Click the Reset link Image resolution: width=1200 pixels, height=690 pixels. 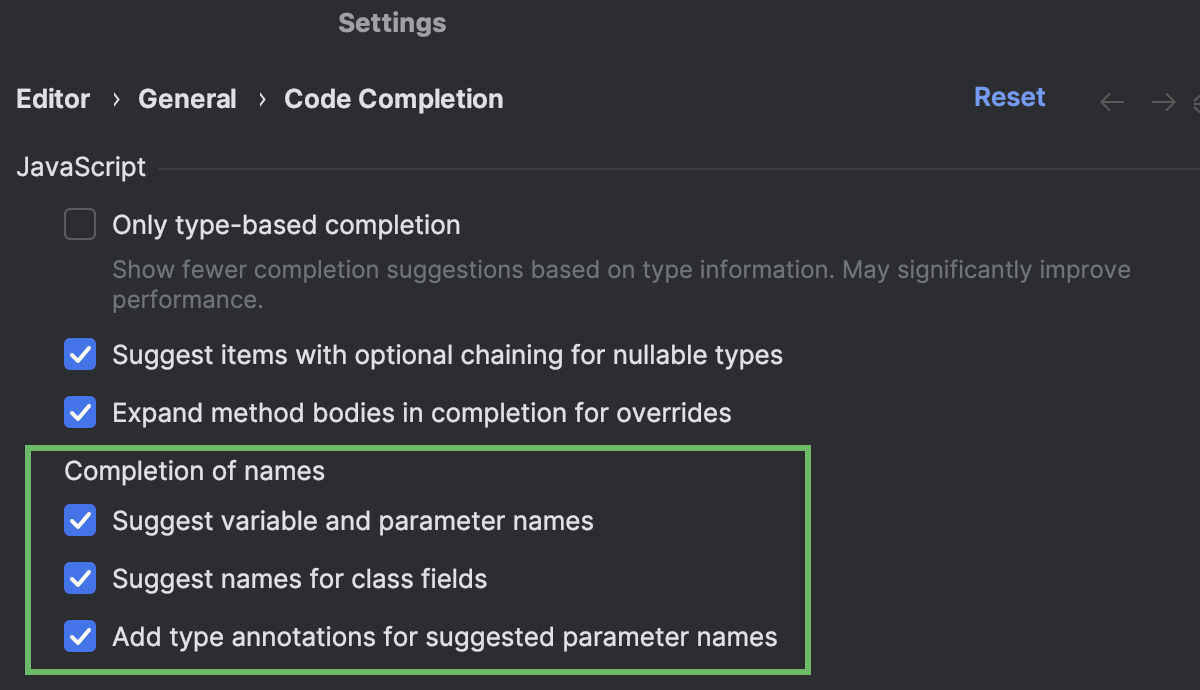coord(1009,97)
